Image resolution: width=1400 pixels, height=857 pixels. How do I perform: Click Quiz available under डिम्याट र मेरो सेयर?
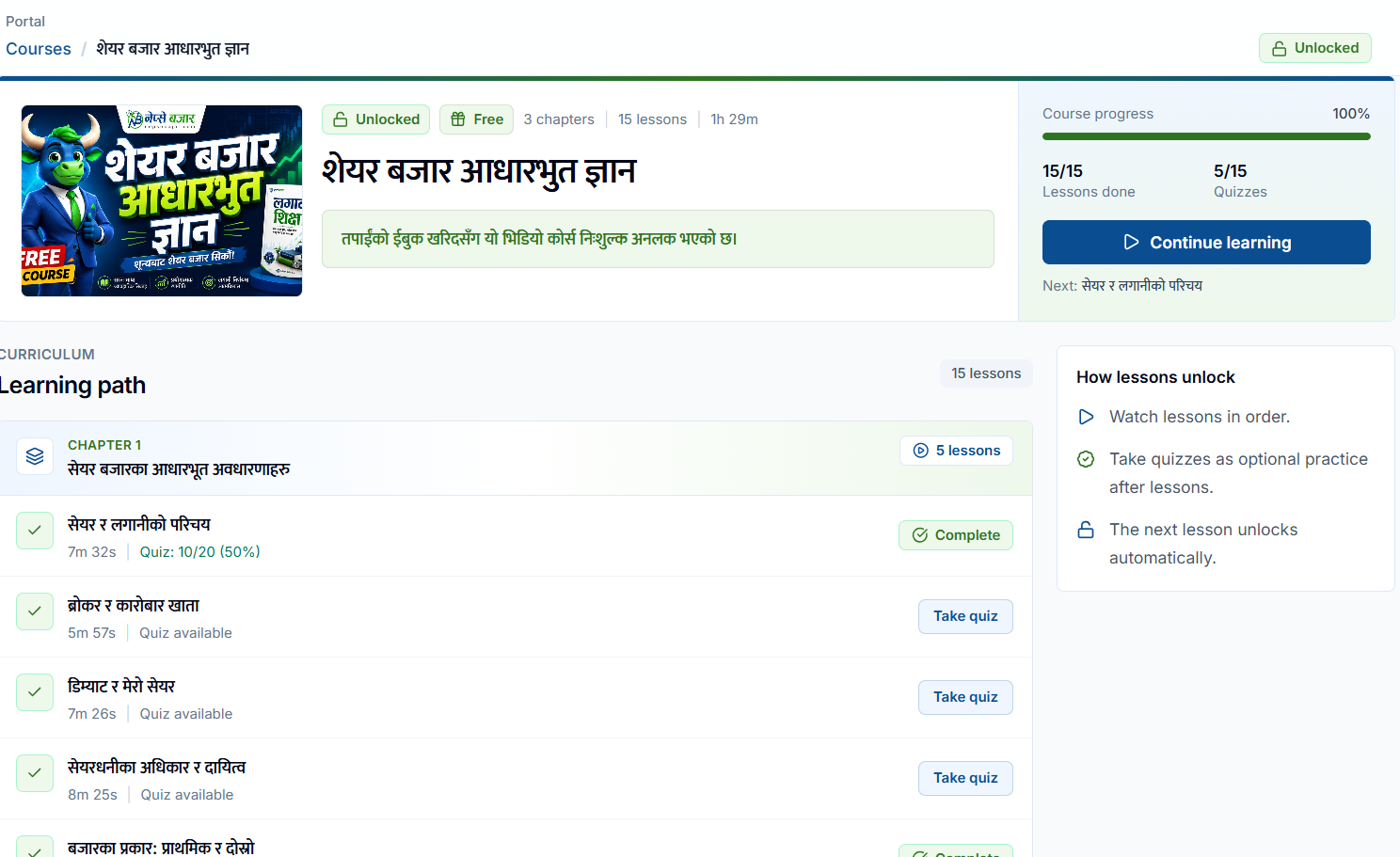pyautogui.click(x=186, y=714)
